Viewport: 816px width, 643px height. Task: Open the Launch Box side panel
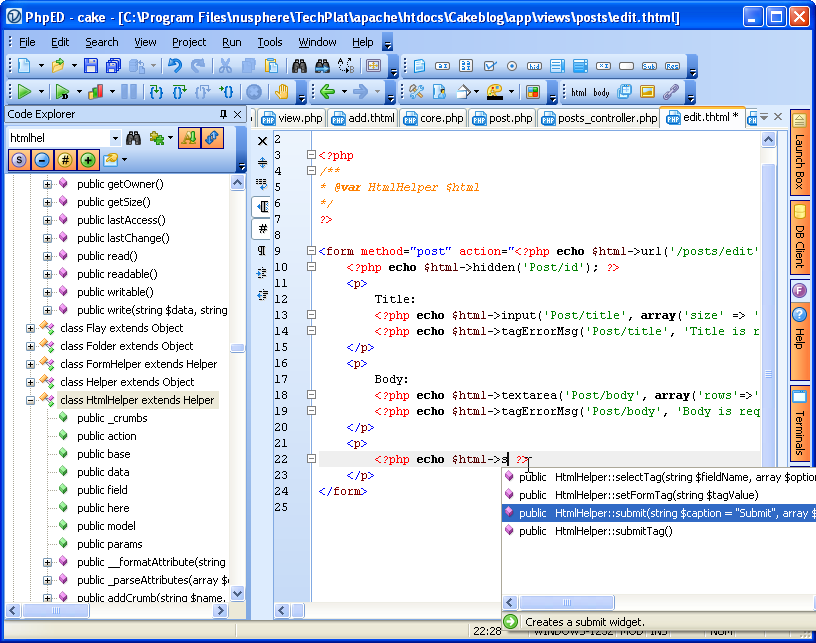[799, 152]
